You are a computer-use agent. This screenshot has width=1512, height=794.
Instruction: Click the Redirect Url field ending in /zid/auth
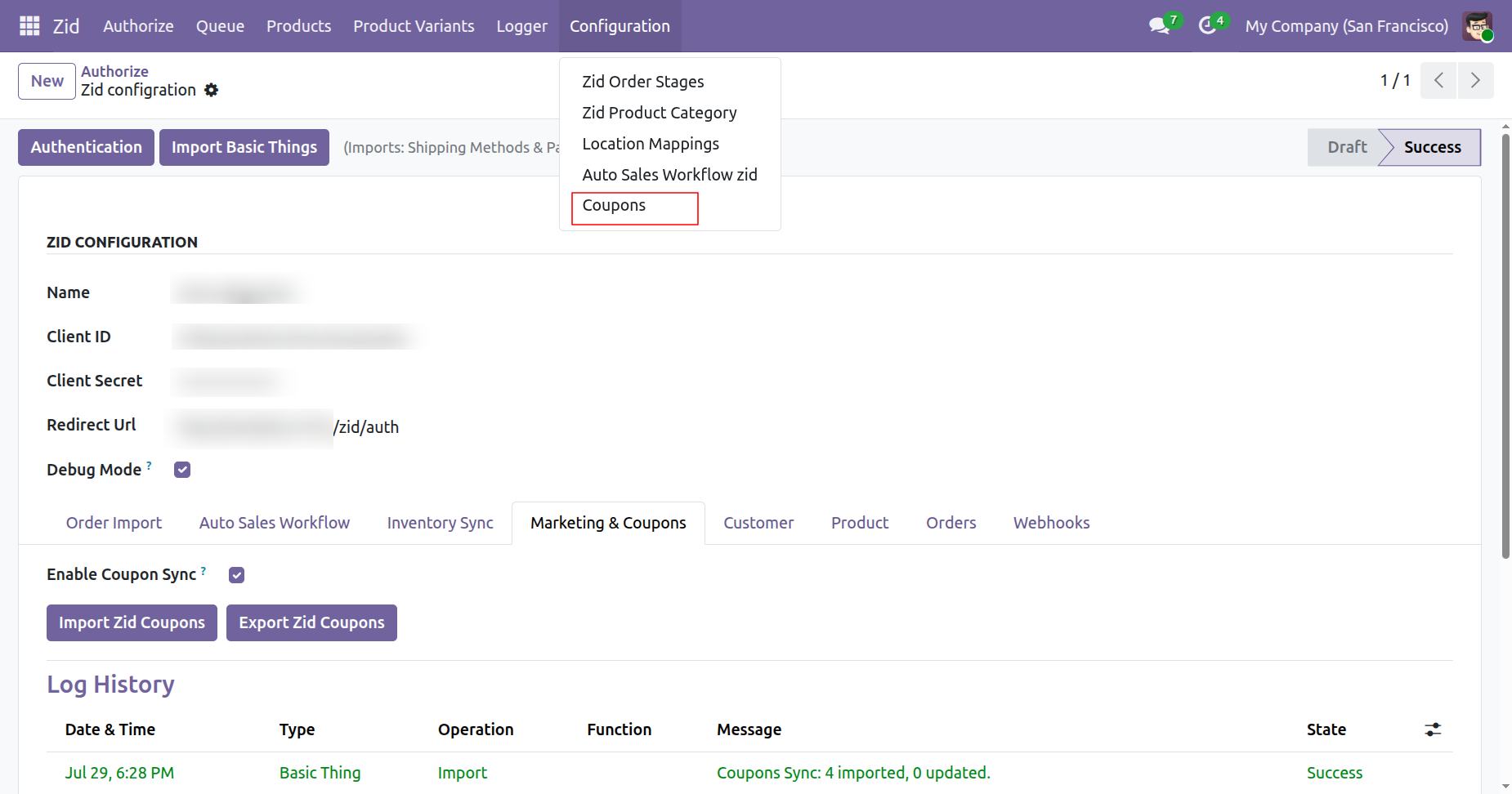(286, 426)
